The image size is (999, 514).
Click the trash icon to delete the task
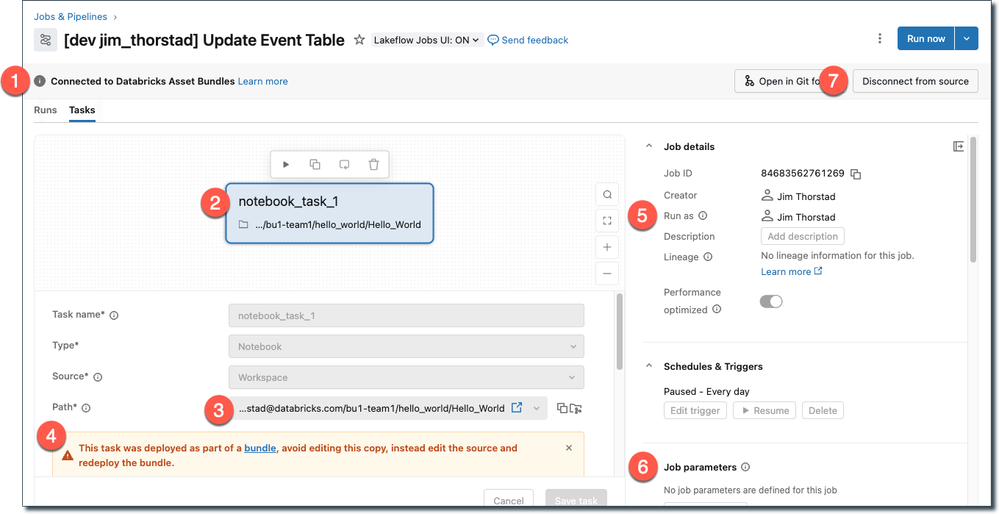[x=373, y=164]
